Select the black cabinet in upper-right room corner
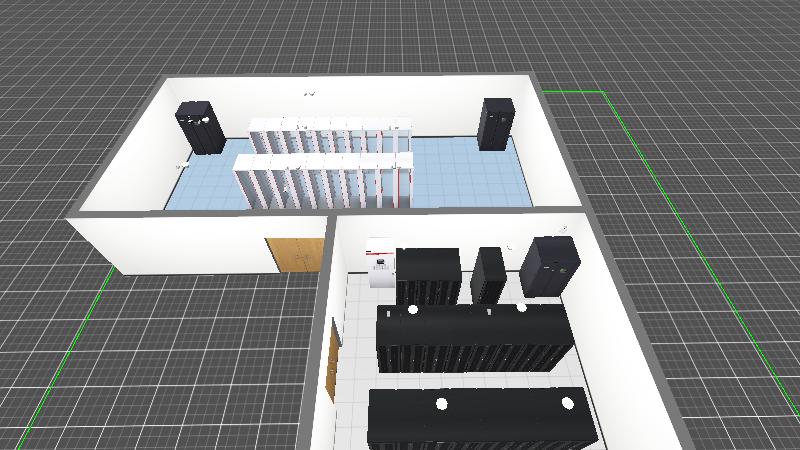800x450 pixels. [x=494, y=123]
